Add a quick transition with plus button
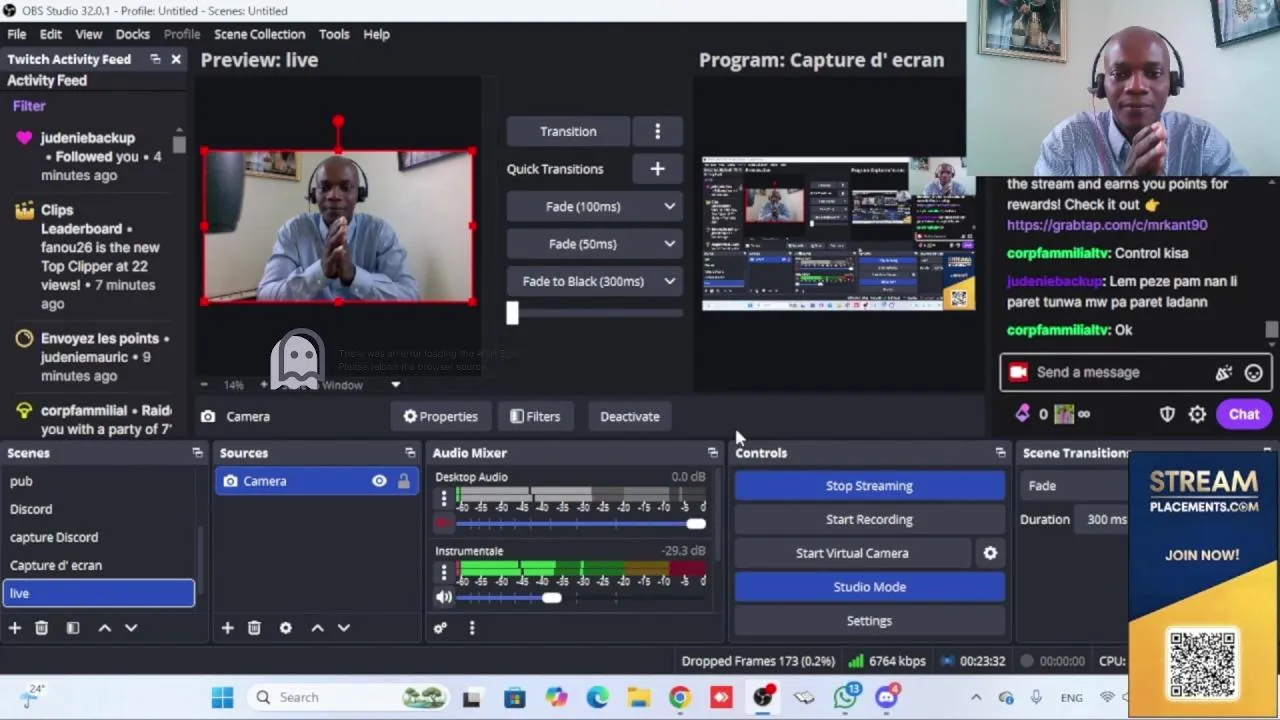 (x=657, y=169)
